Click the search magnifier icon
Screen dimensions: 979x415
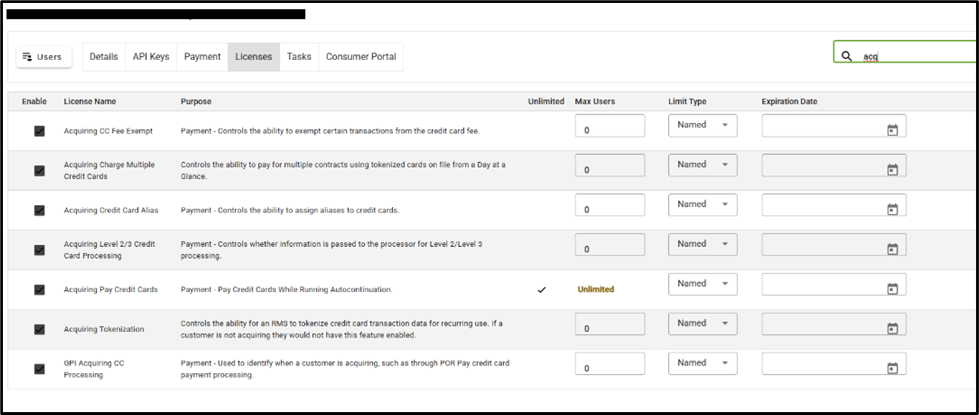(x=847, y=57)
